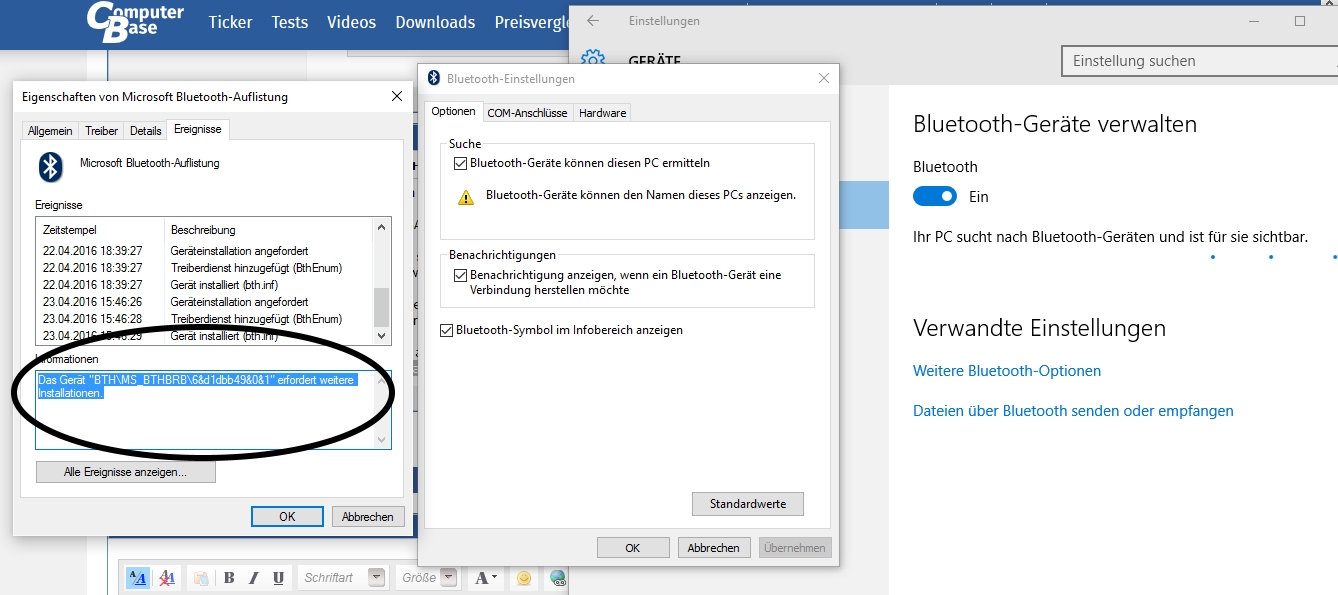The image size is (1338, 595).
Task: Click the highlighted 'erfordert weitere Installationen' information text
Action: pos(196,386)
